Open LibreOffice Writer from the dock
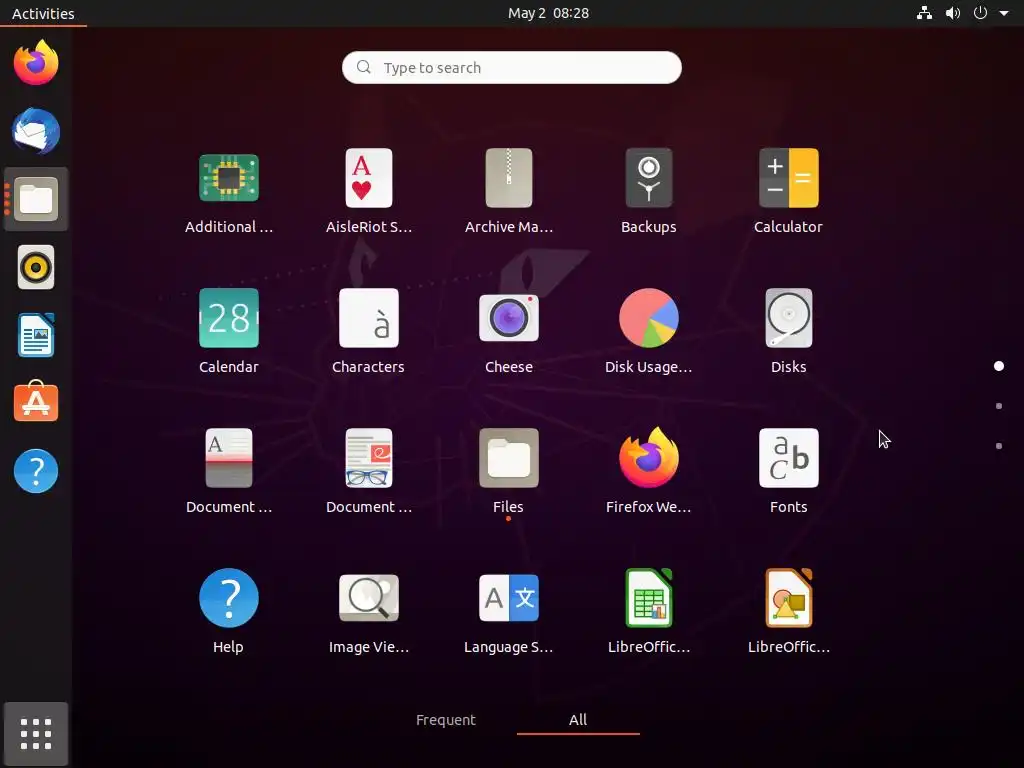 pyautogui.click(x=36, y=335)
